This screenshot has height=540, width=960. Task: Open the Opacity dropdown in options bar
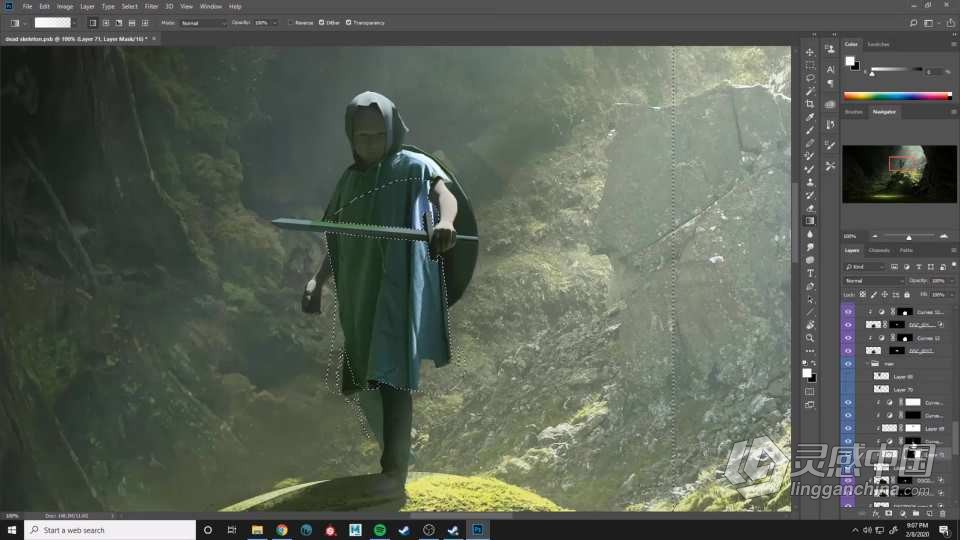click(275, 23)
